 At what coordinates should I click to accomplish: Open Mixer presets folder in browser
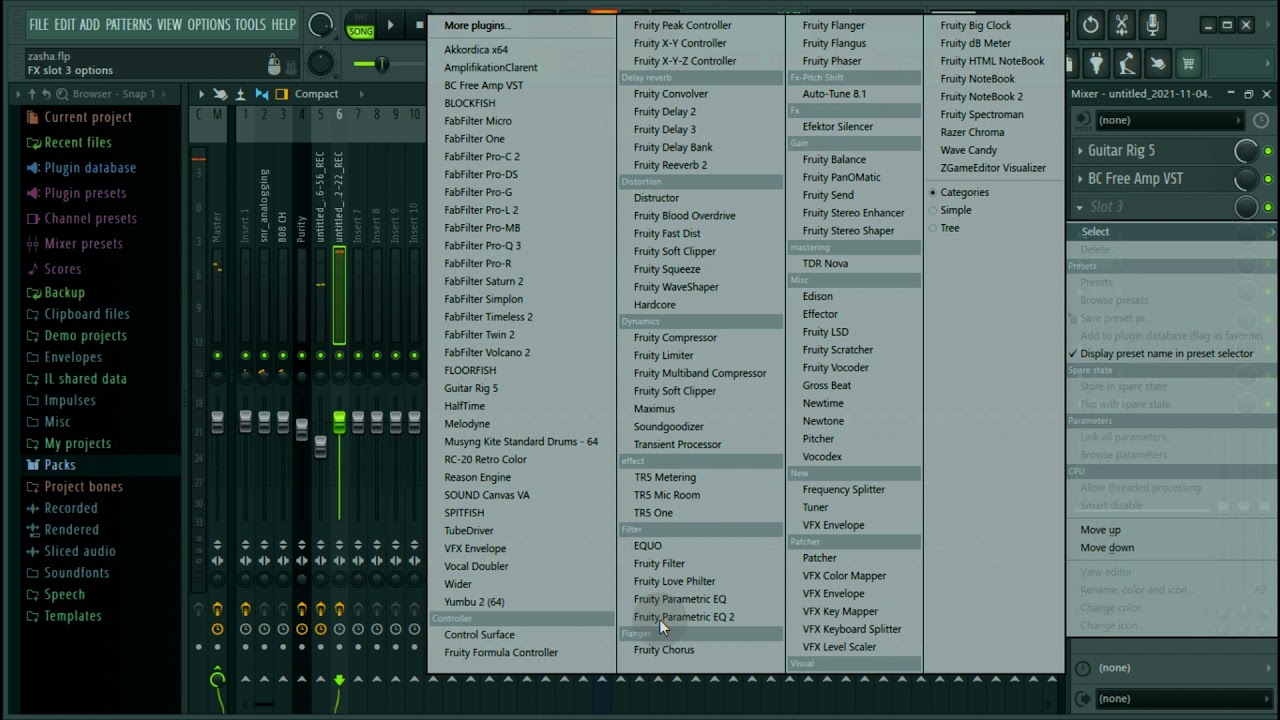point(83,243)
